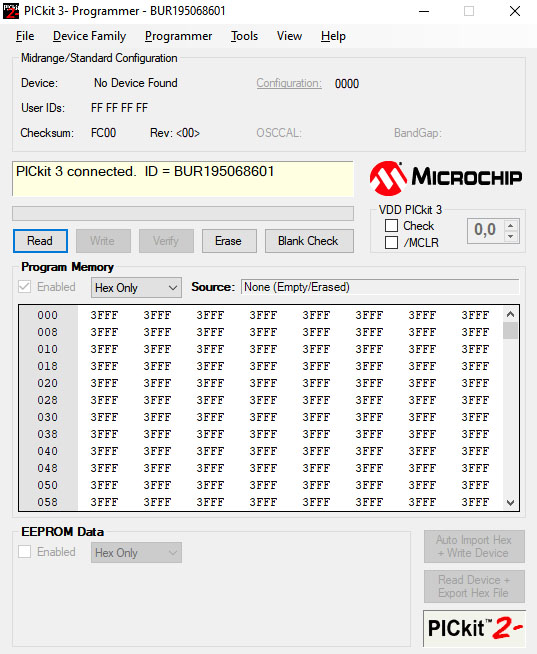The width and height of the screenshot is (537, 654).
Task: Select first memory cell at address 000
Action: [104, 315]
